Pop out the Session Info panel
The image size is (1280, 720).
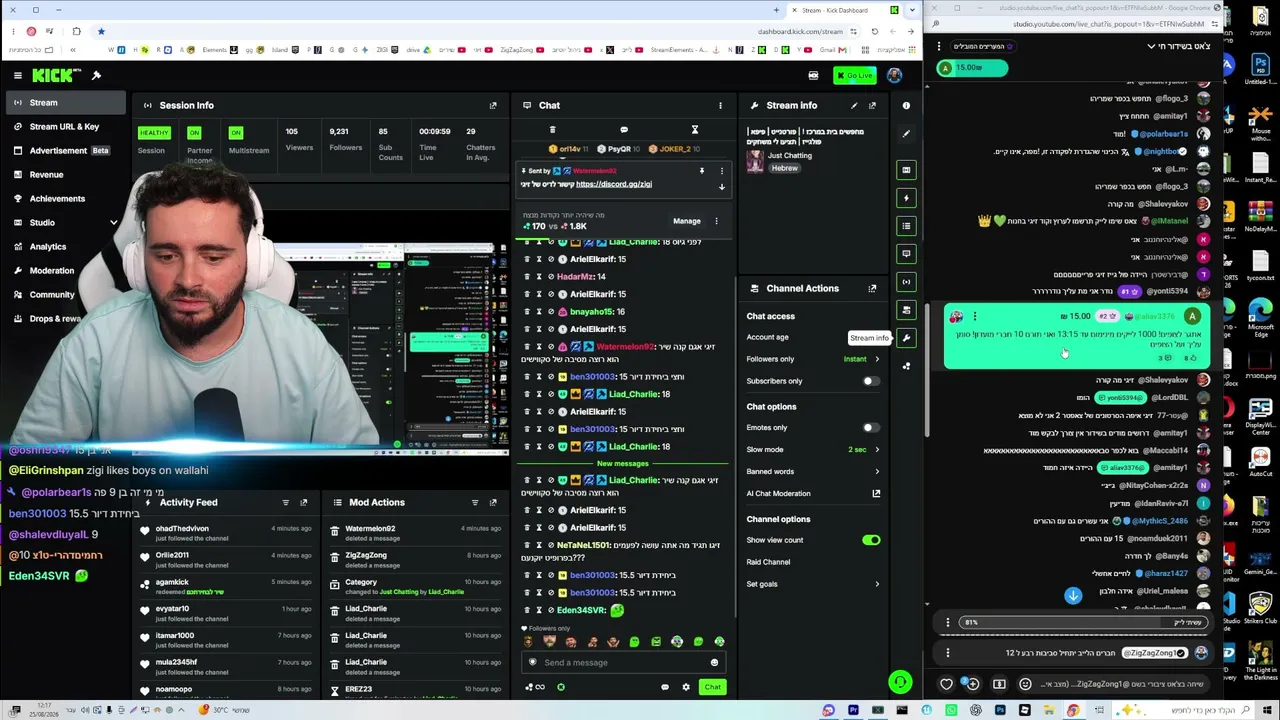pos(493,105)
